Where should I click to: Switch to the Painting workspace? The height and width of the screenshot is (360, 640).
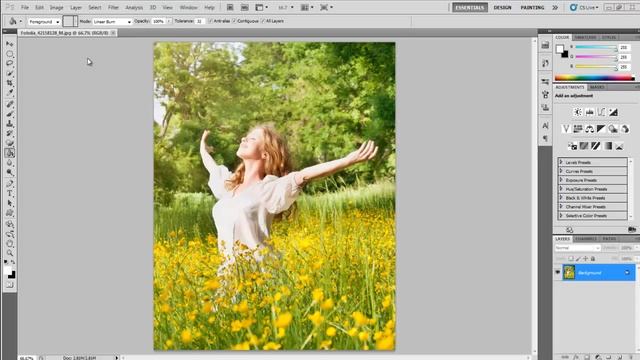[x=532, y=7]
